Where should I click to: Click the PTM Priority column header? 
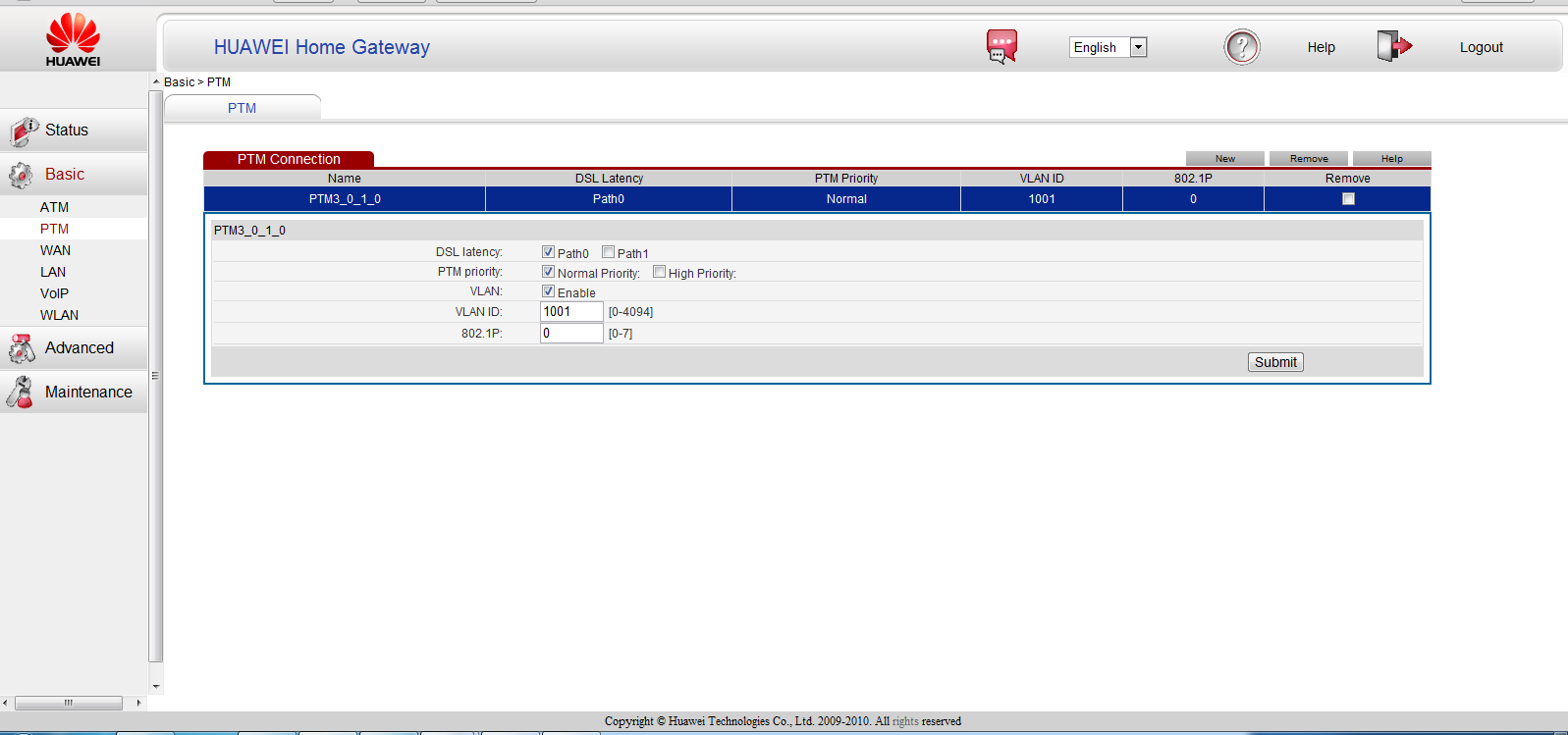pos(846,179)
